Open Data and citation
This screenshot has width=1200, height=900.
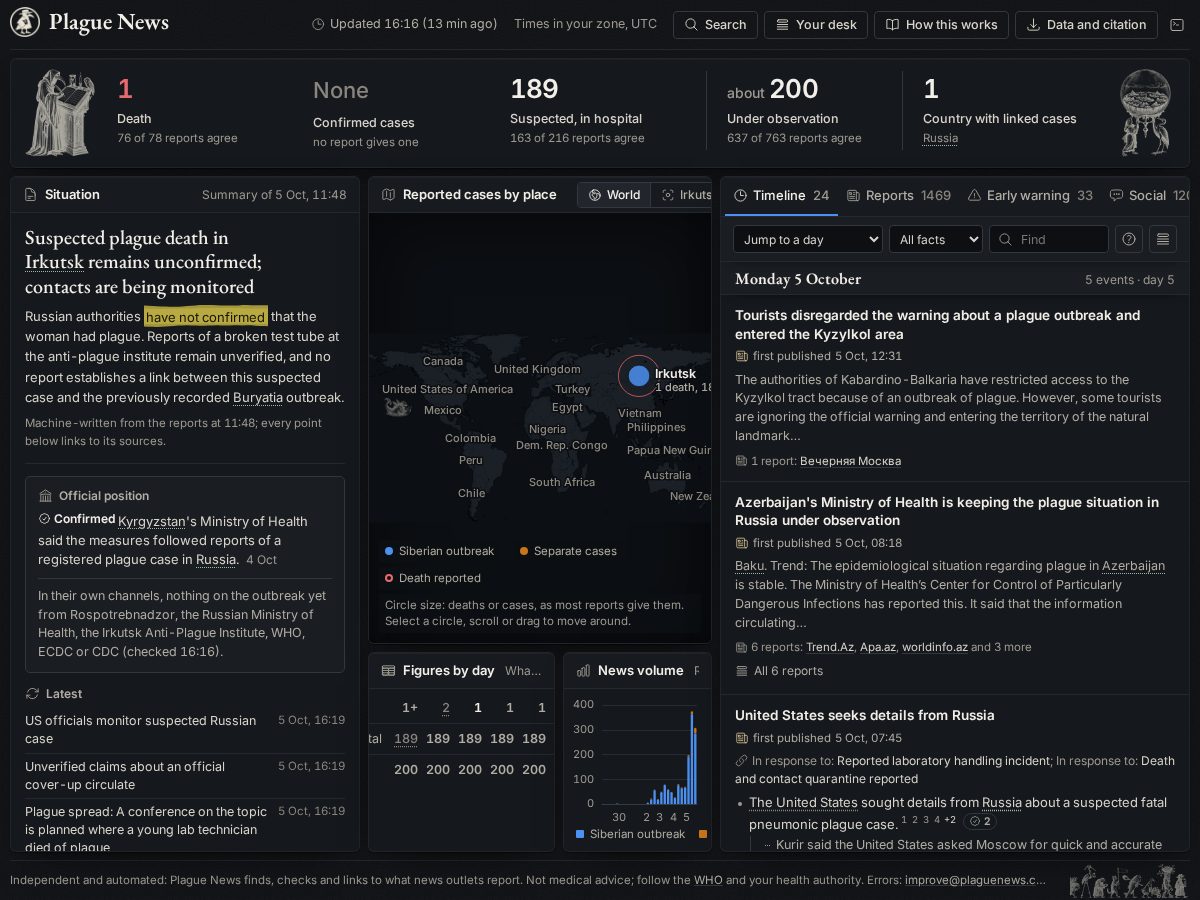click(x=1086, y=25)
